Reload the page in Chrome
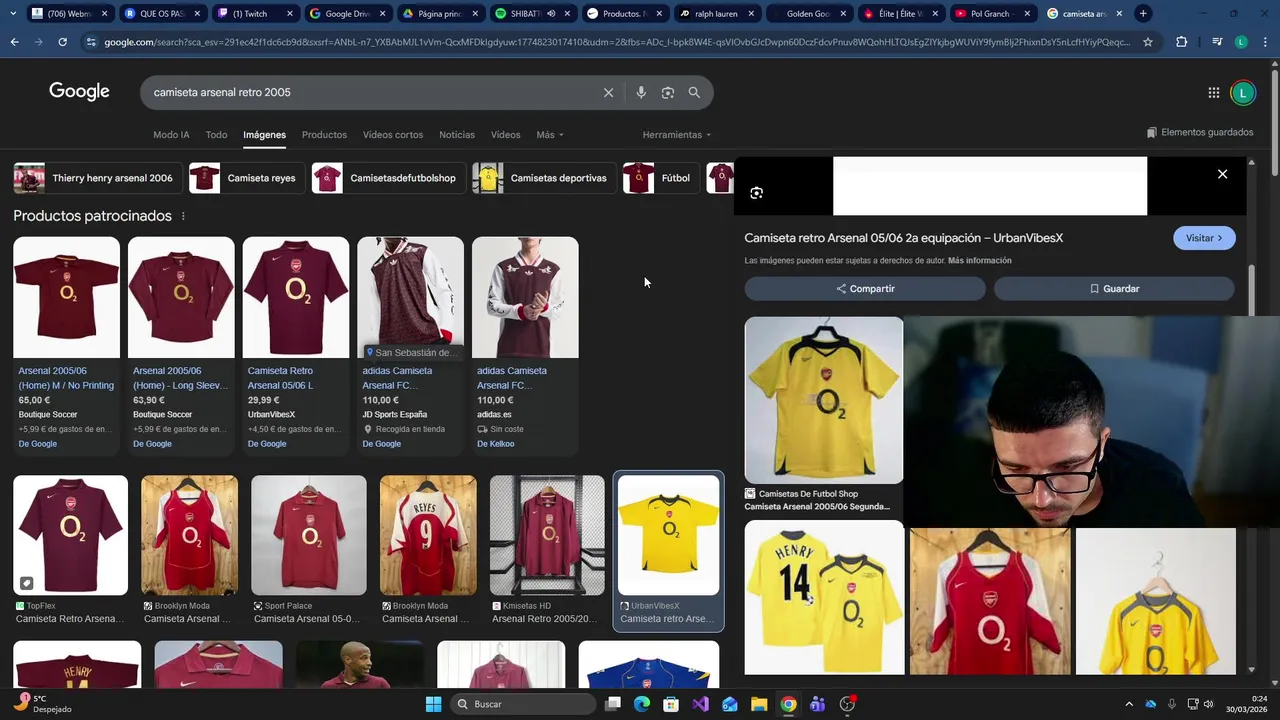This screenshot has height=720, width=1280. click(x=62, y=42)
